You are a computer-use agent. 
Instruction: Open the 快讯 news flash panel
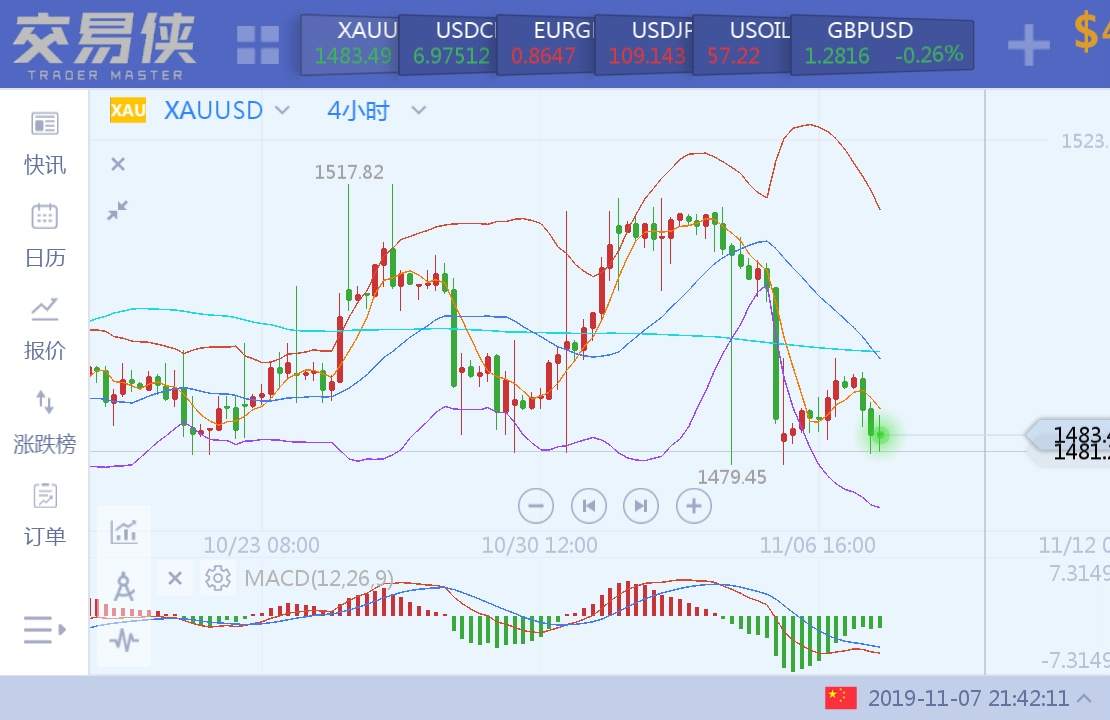pos(45,142)
